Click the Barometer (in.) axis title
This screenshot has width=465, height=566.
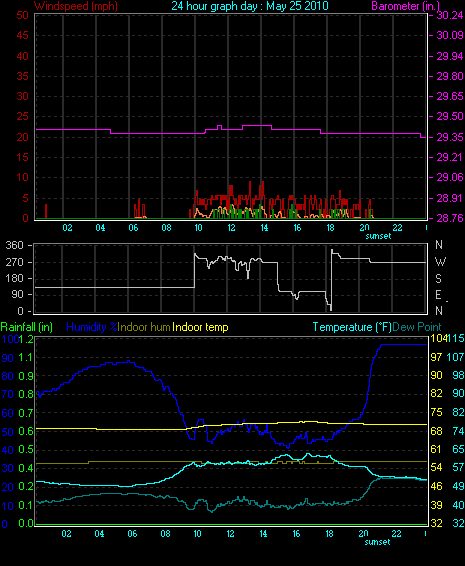point(405,6)
